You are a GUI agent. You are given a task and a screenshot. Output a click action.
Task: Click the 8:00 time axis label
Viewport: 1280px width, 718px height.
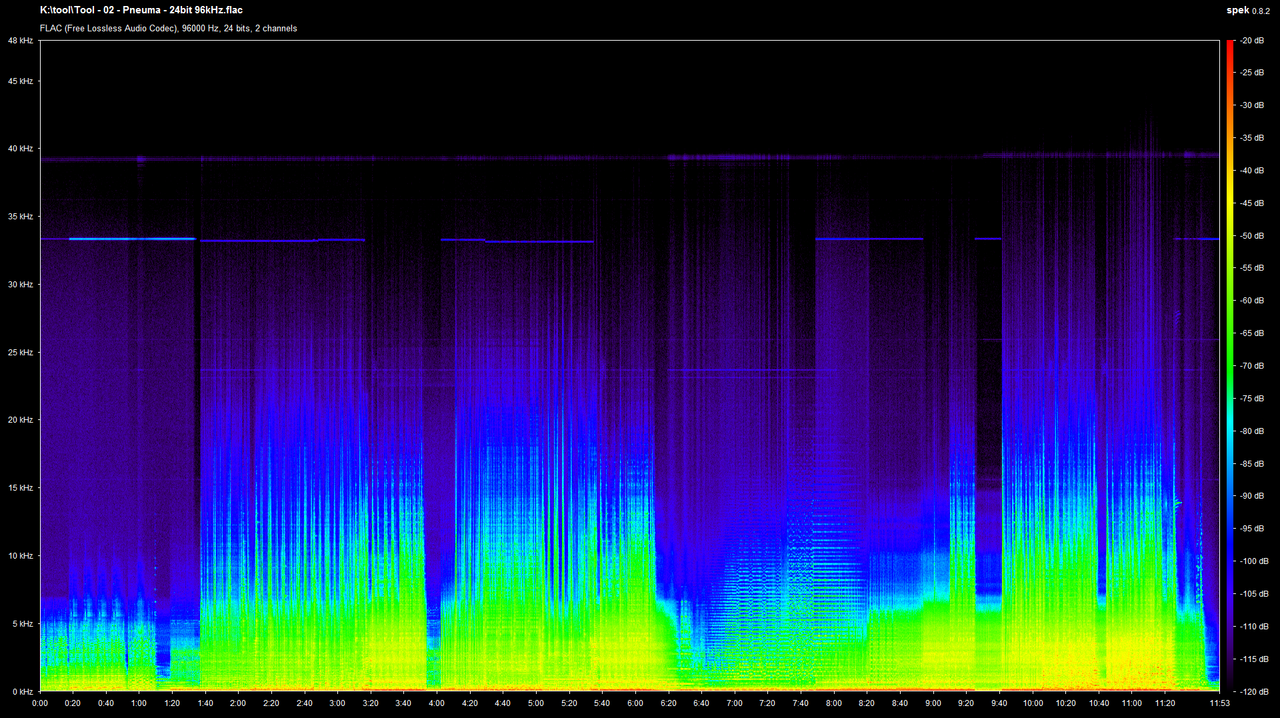point(834,703)
